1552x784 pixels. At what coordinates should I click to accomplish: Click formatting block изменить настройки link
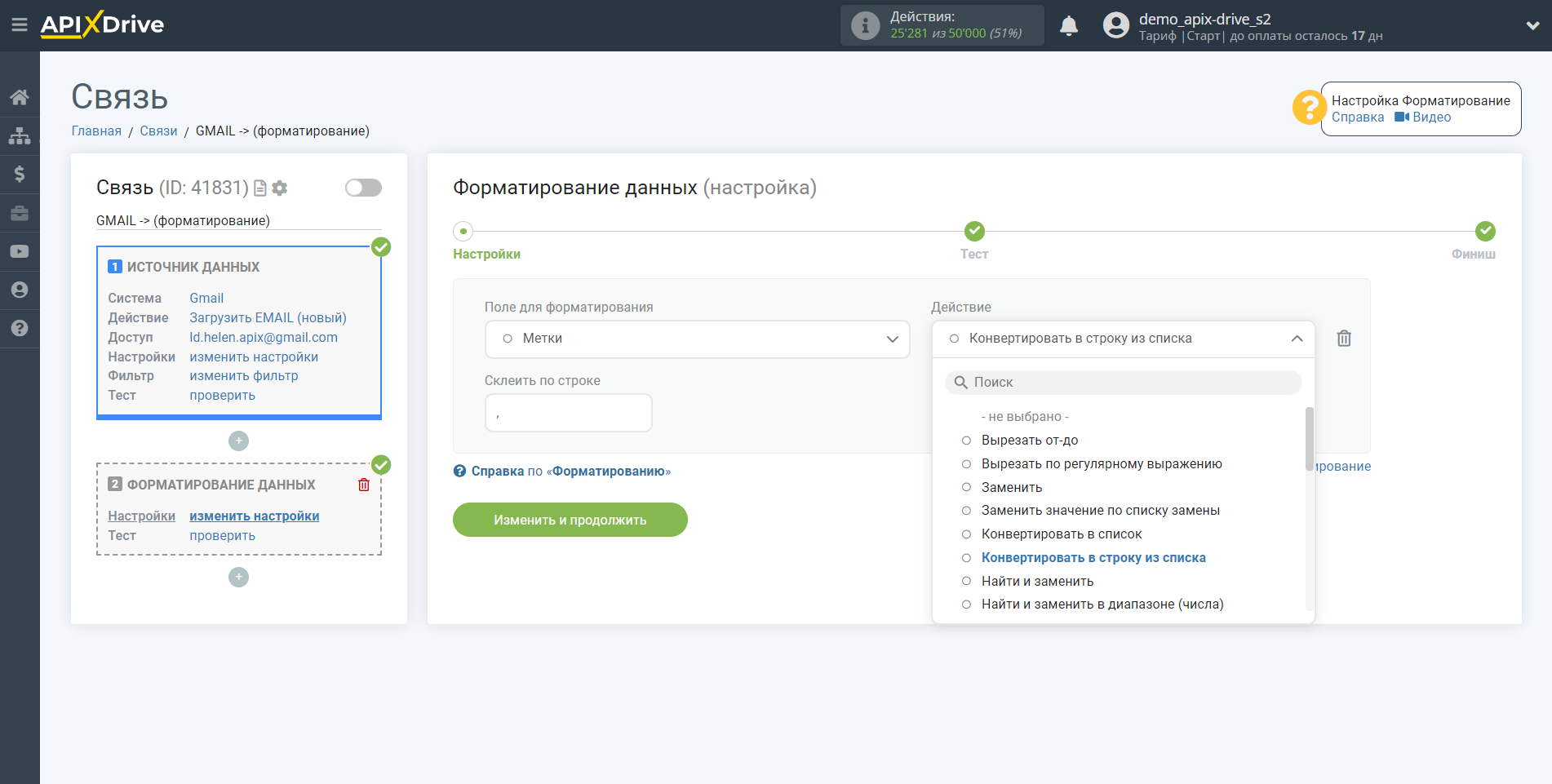254,516
